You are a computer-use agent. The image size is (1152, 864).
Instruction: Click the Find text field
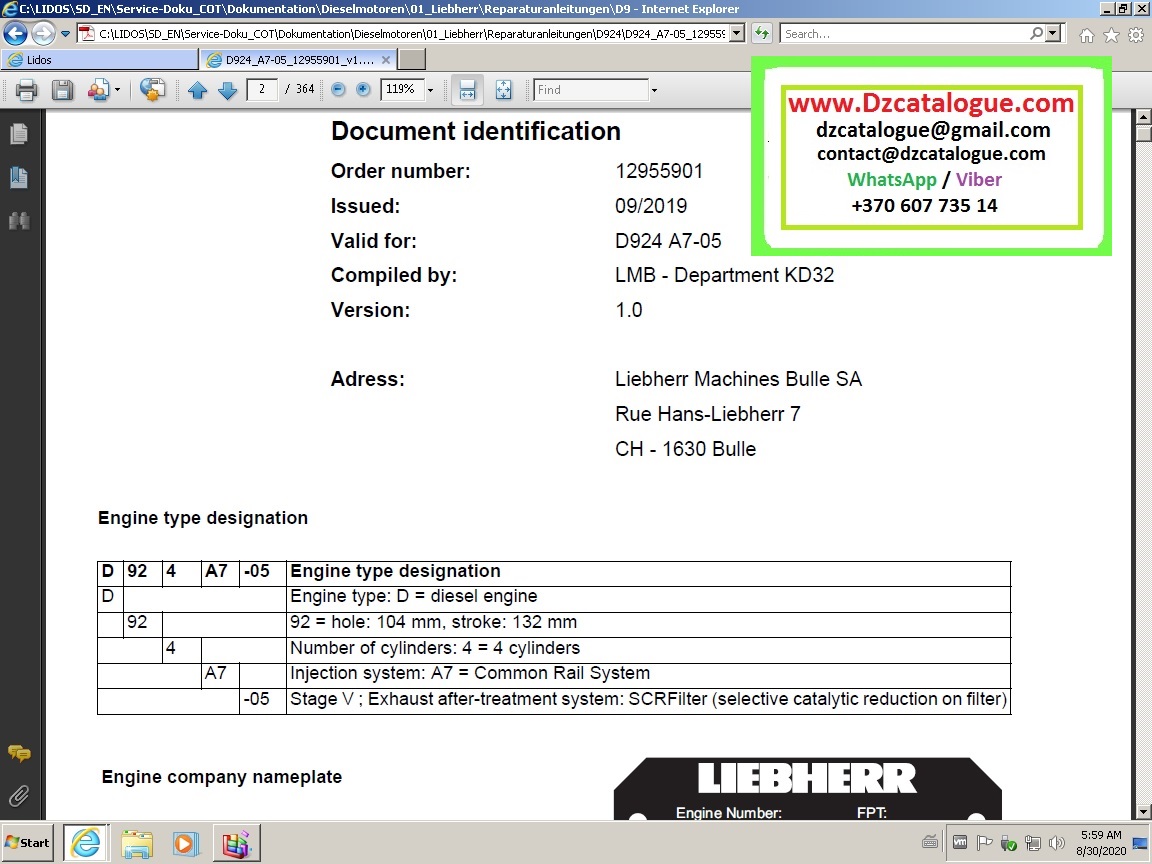point(591,90)
